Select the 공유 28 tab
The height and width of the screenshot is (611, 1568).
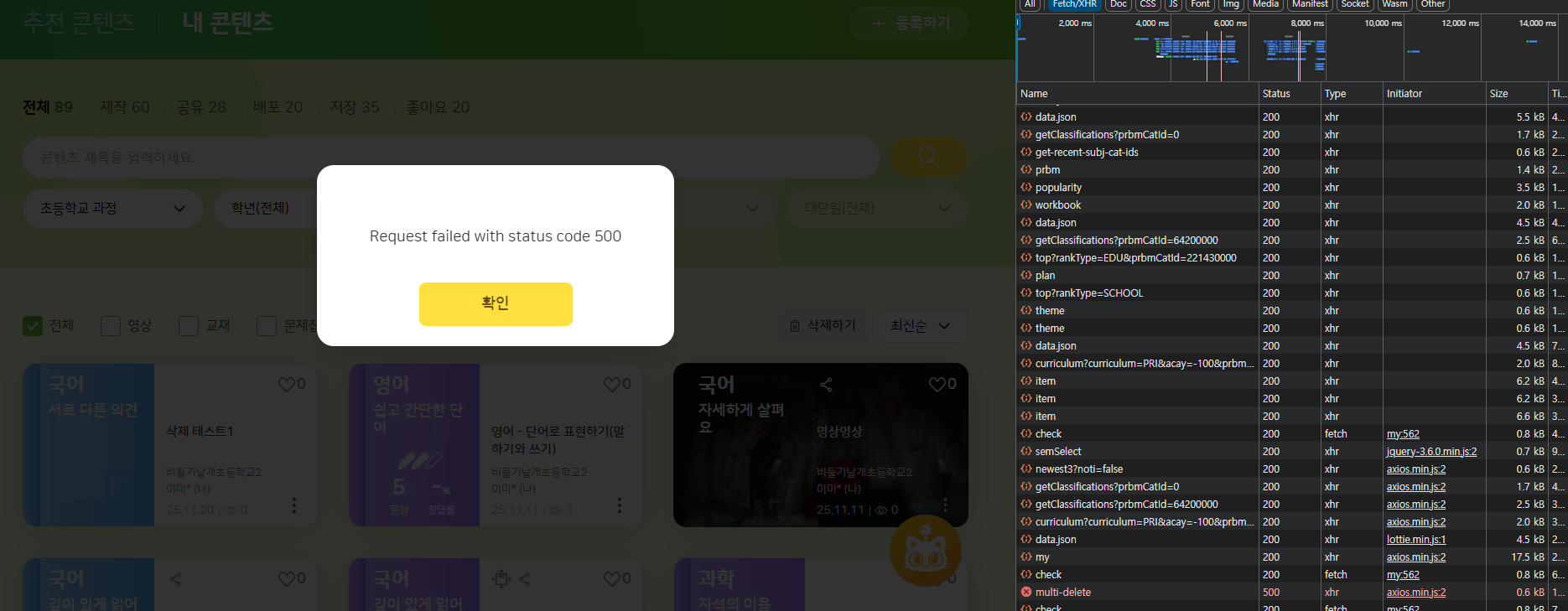[201, 107]
